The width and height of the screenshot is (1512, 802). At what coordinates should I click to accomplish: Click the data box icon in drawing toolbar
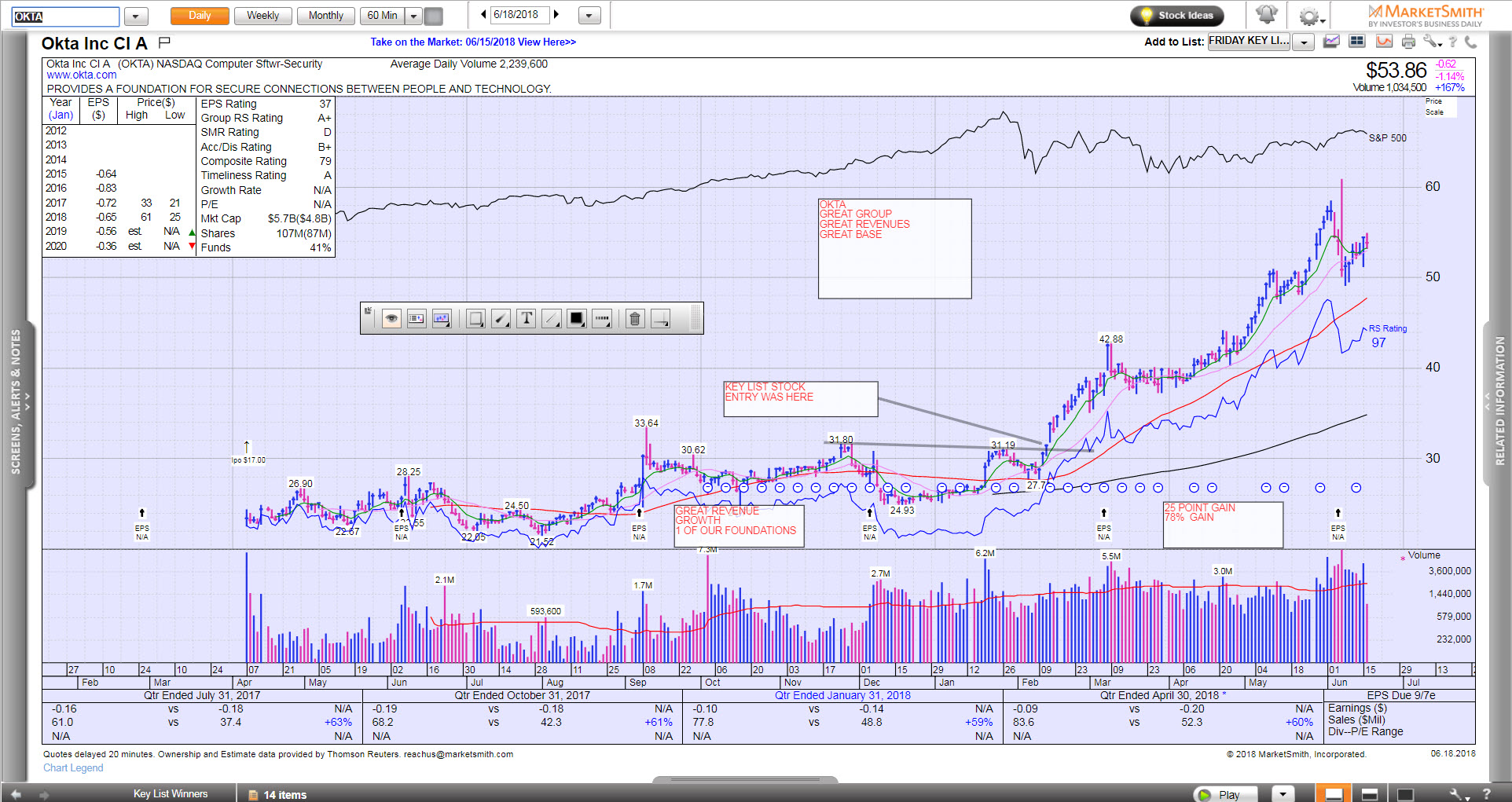(x=417, y=318)
